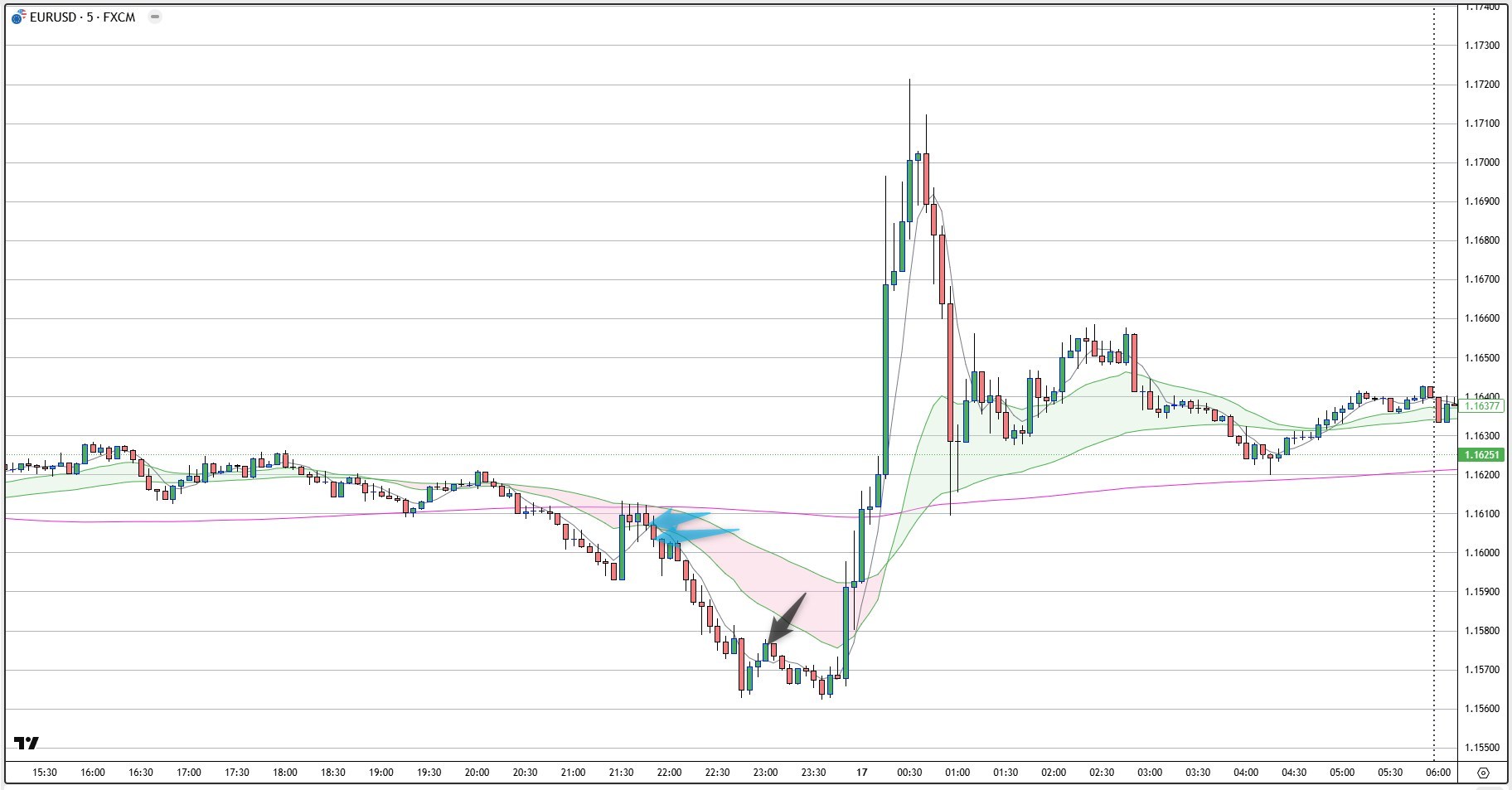Click the 1.17000 price scale label
Image resolution: width=1512 pixels, height=790 pixels.
(x=1481, y=162)
